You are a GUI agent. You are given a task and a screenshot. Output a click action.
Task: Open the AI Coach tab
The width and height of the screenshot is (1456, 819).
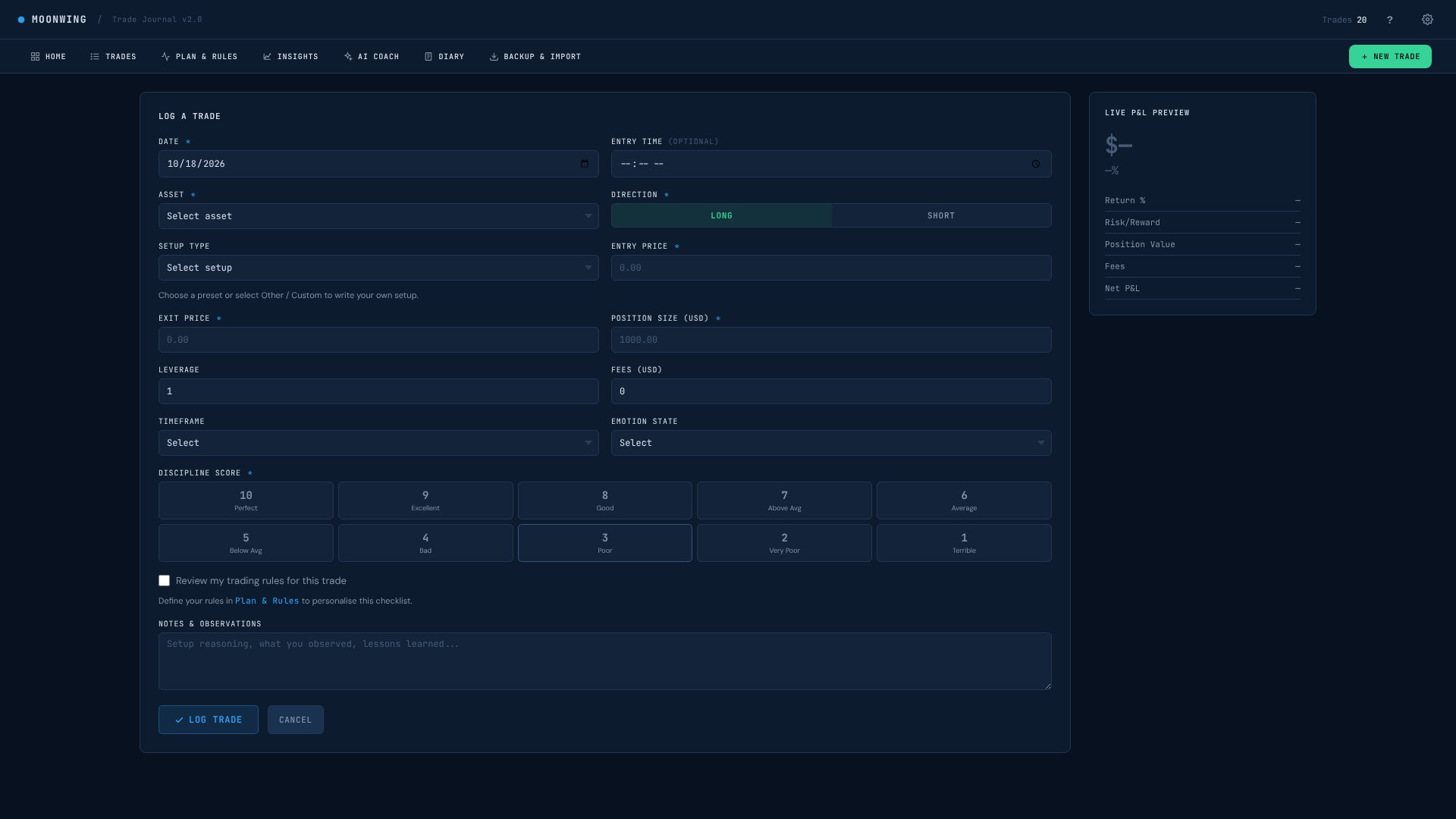372,57
